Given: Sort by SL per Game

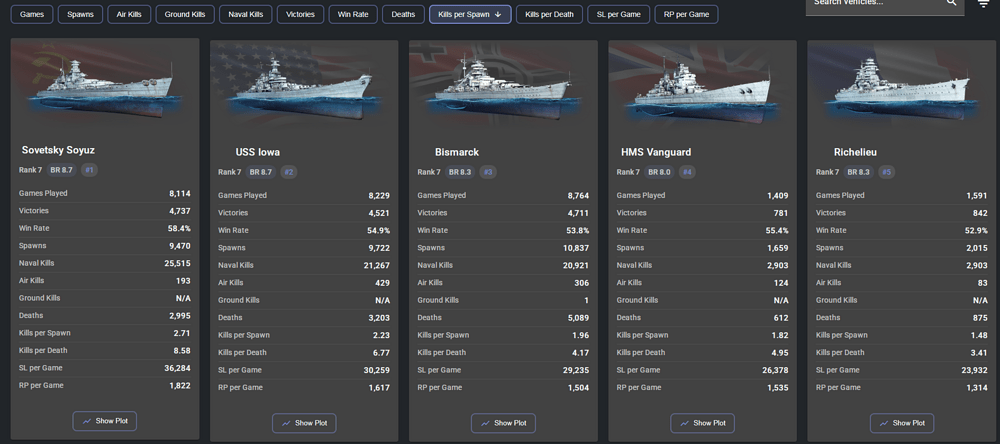Looking at the screenshot, I should click(x=619, y=14).
